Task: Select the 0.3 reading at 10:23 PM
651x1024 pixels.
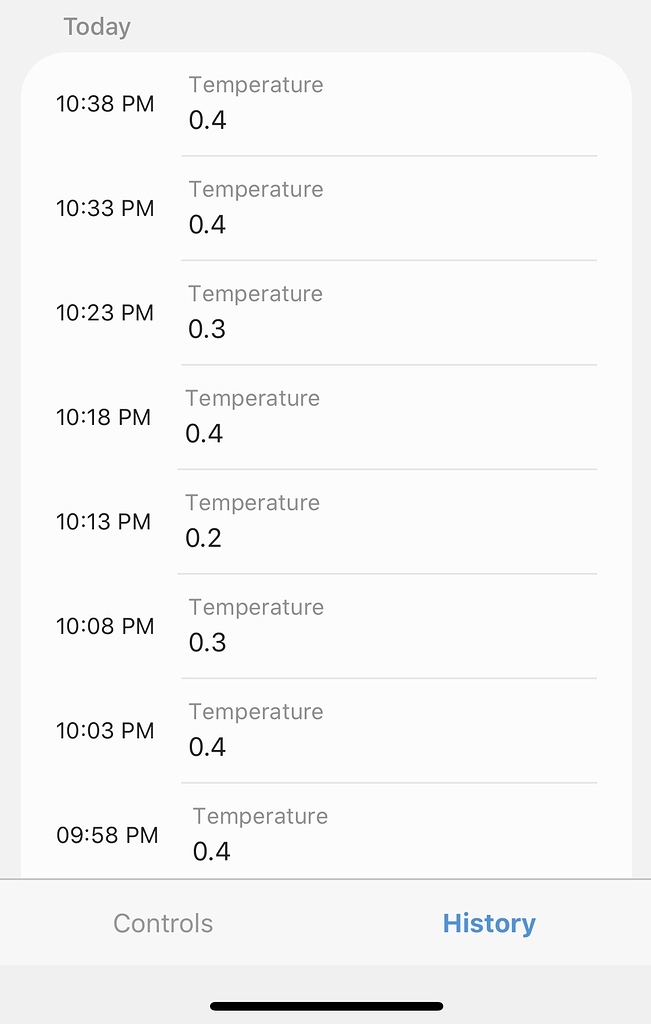Action: pos(206,329)
